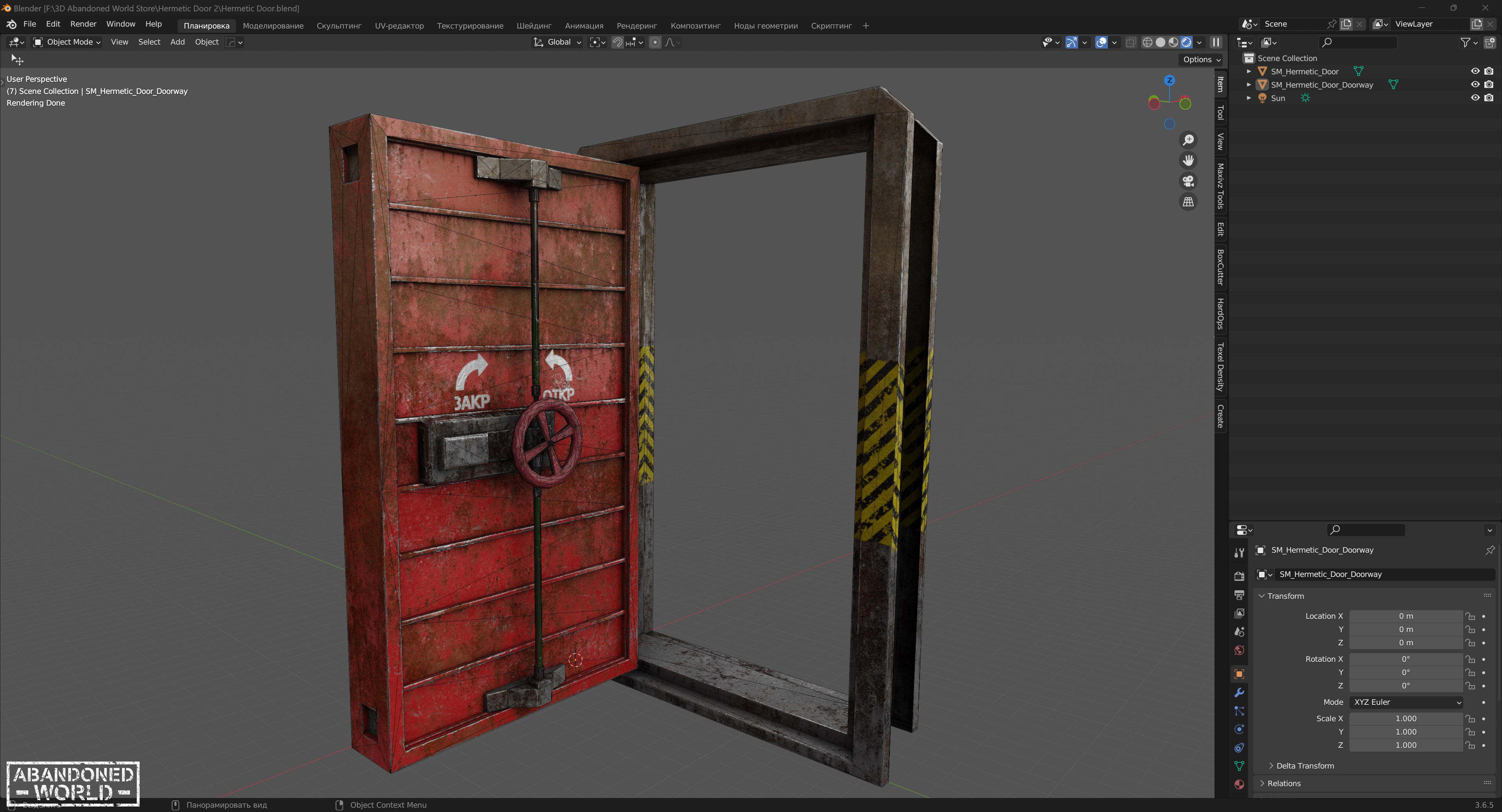Toggle the camera view icon in viewport
The width and height of the screenshot is (1502, 812).
click(x=1188, y=181)
